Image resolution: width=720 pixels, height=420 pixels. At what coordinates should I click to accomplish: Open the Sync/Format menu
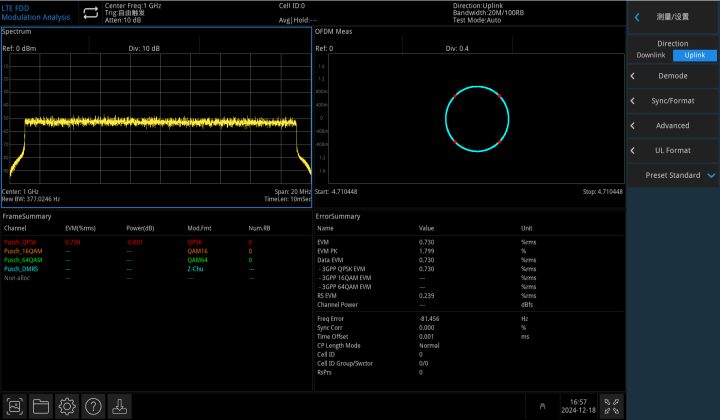673,101
